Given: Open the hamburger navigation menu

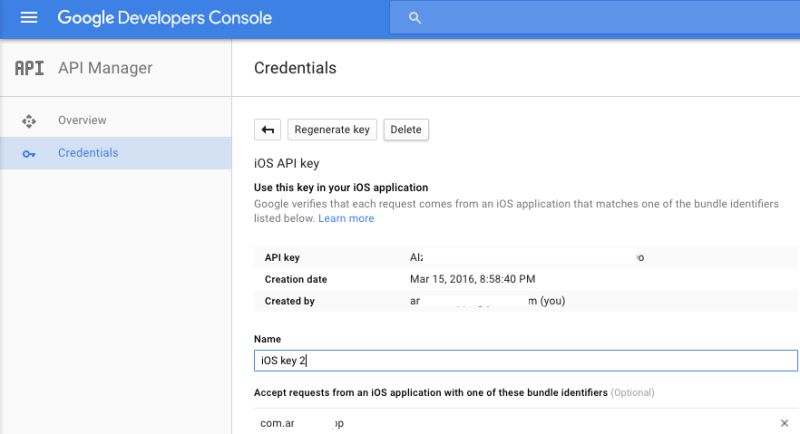Looking at the screenshot, I should [29, 18].
